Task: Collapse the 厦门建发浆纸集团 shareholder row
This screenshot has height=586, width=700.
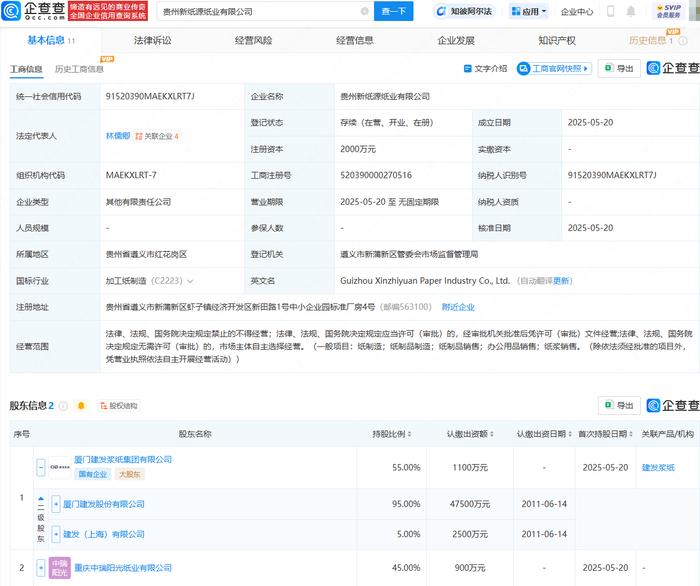Action: (41, 468)
